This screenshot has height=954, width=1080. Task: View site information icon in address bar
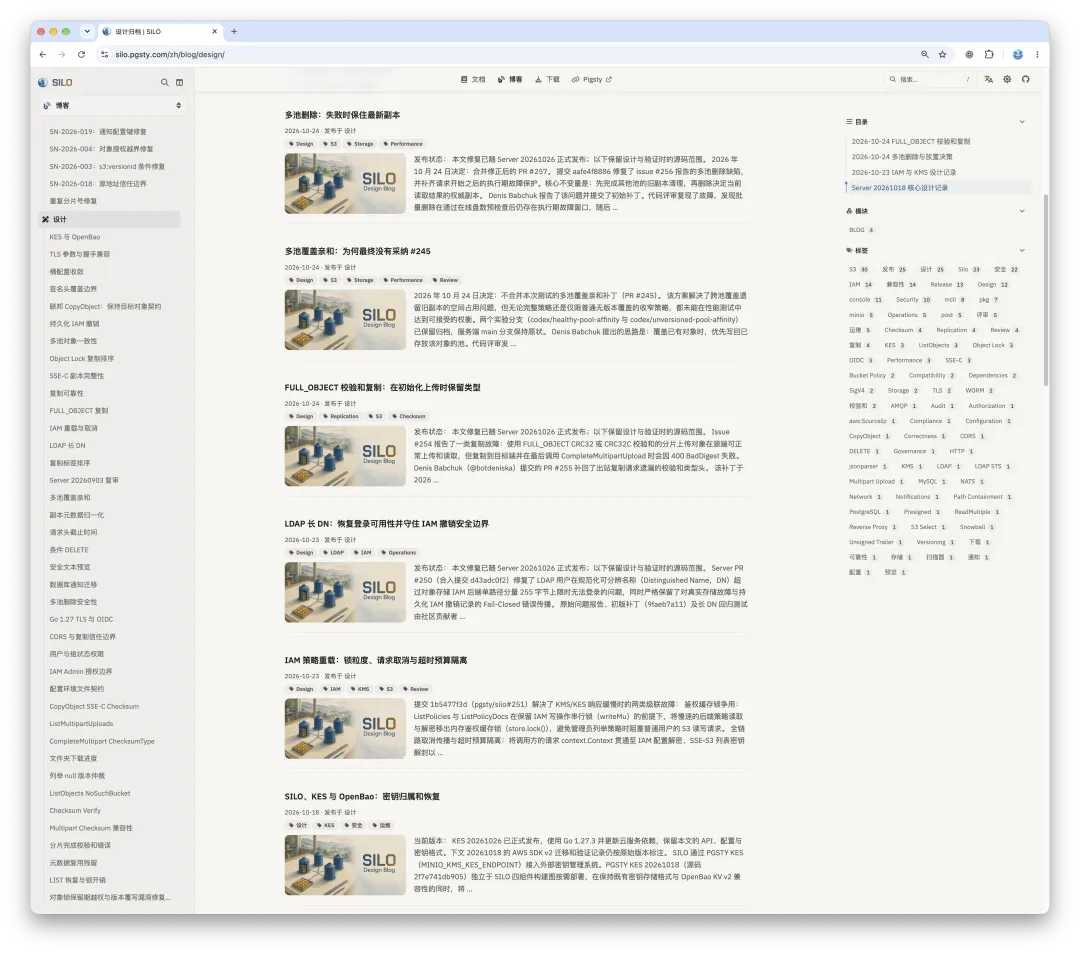[104, 54]
